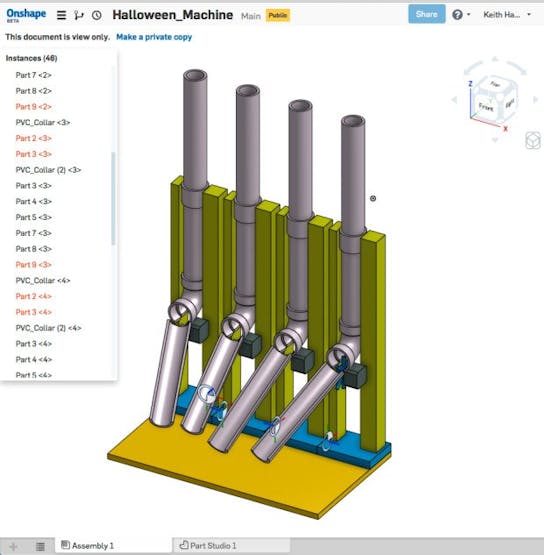
Task: Click the Public label badge
Action: click(278, 15)
